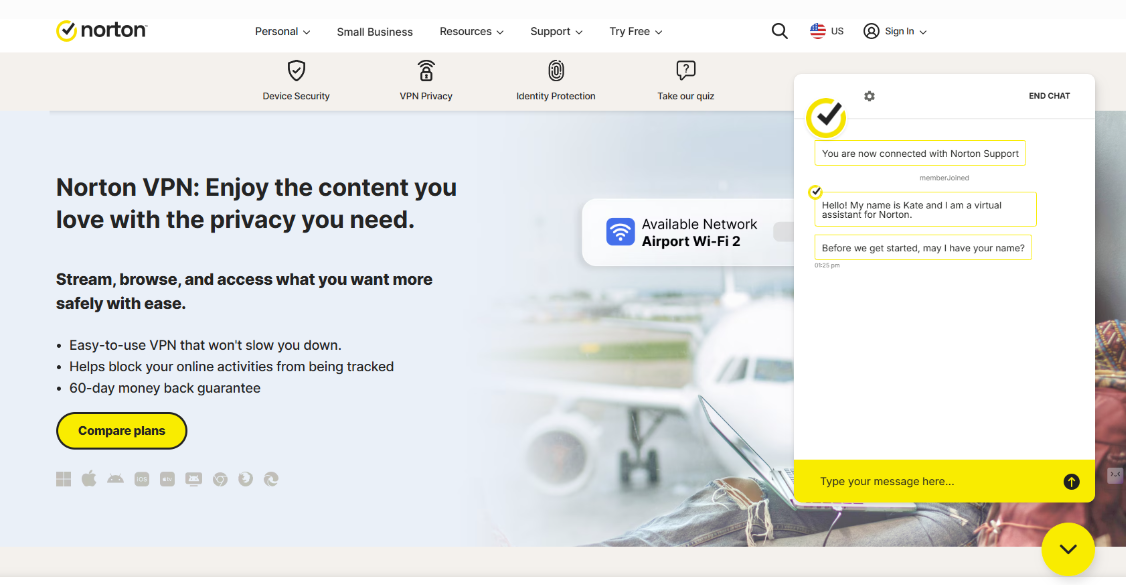The image size is (1126, 585).
Task: Click the Edge browser icon
Action: pos(271,479)
